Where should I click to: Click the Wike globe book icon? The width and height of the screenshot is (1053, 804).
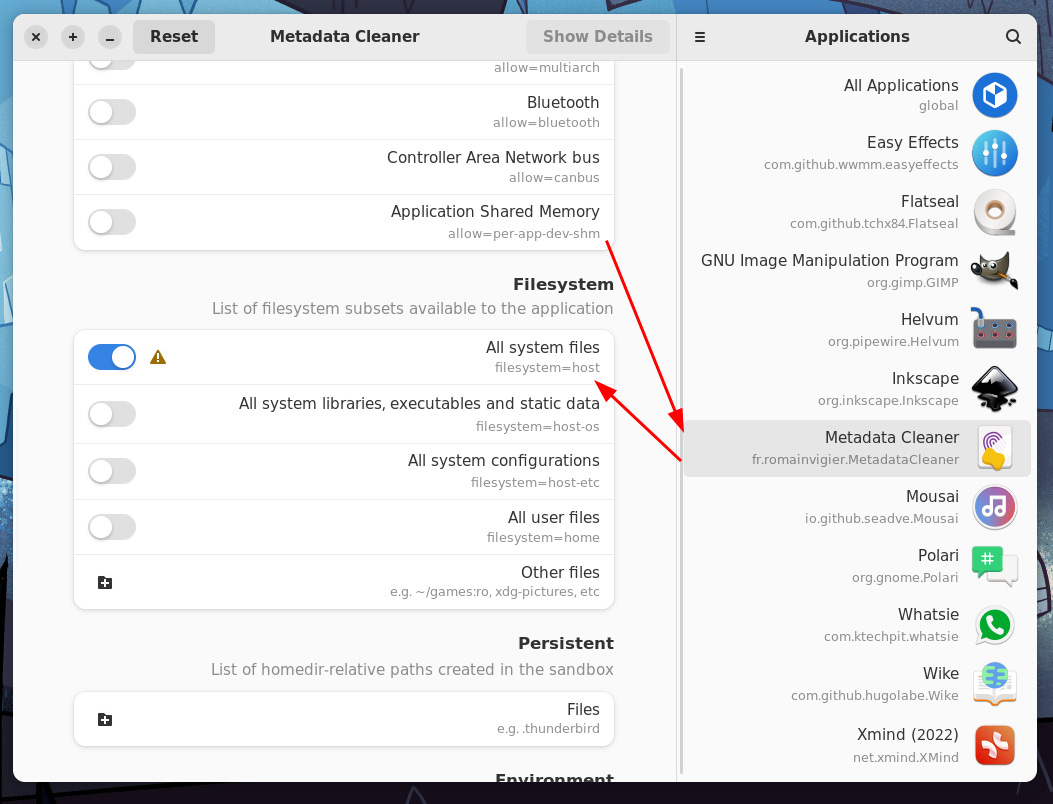tap(995, 684)
